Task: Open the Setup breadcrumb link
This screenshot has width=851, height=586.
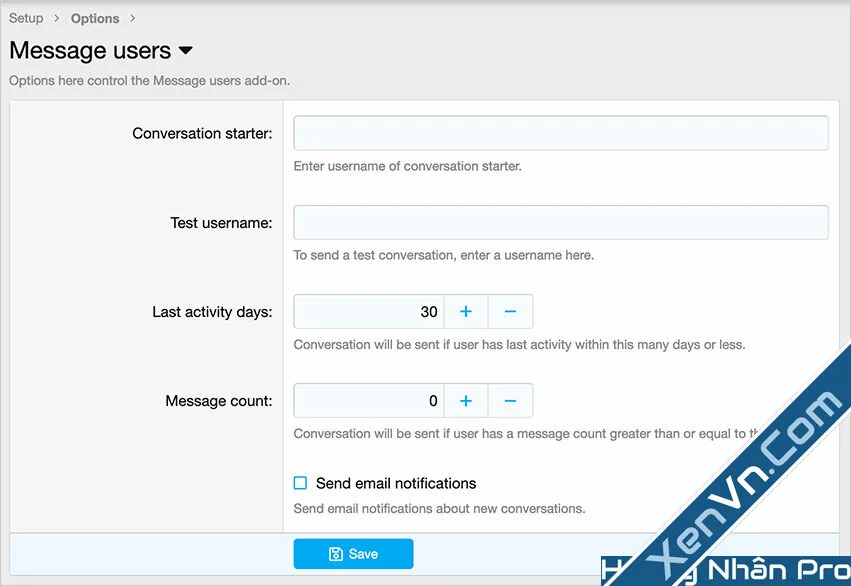Action: (25, 17)
